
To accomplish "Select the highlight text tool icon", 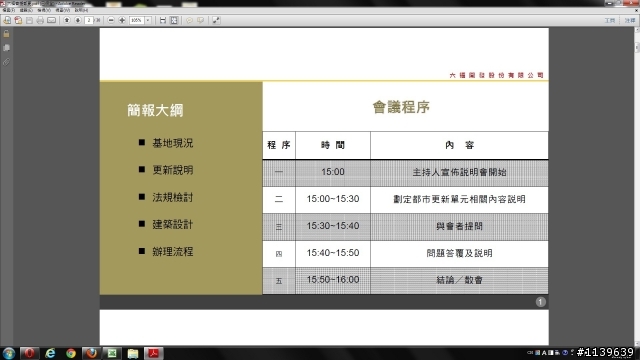I will (200, 20).
